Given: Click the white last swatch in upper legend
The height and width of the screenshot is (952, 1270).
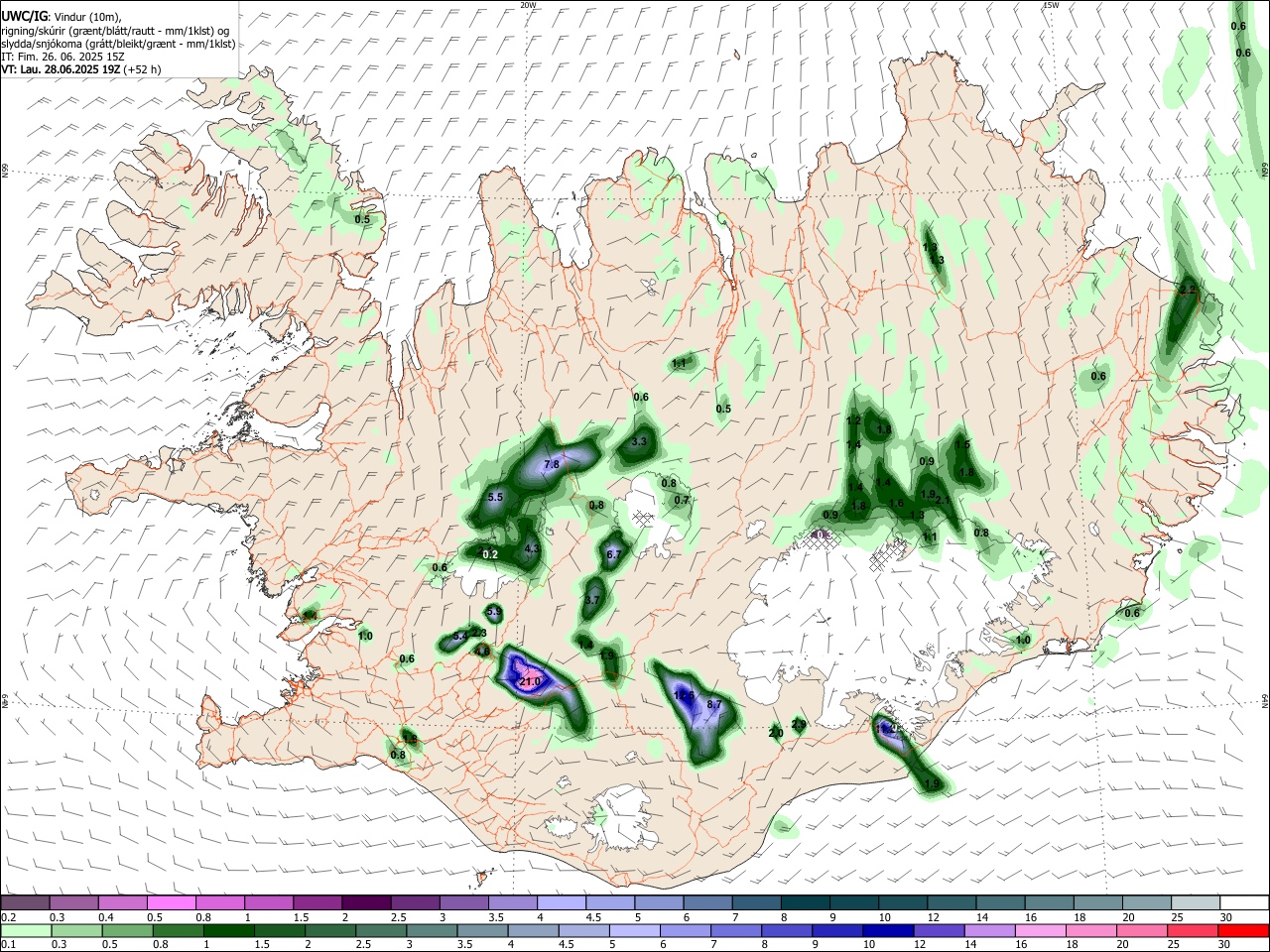Looking at the screenshot, I should click(x=1243, y=902).
